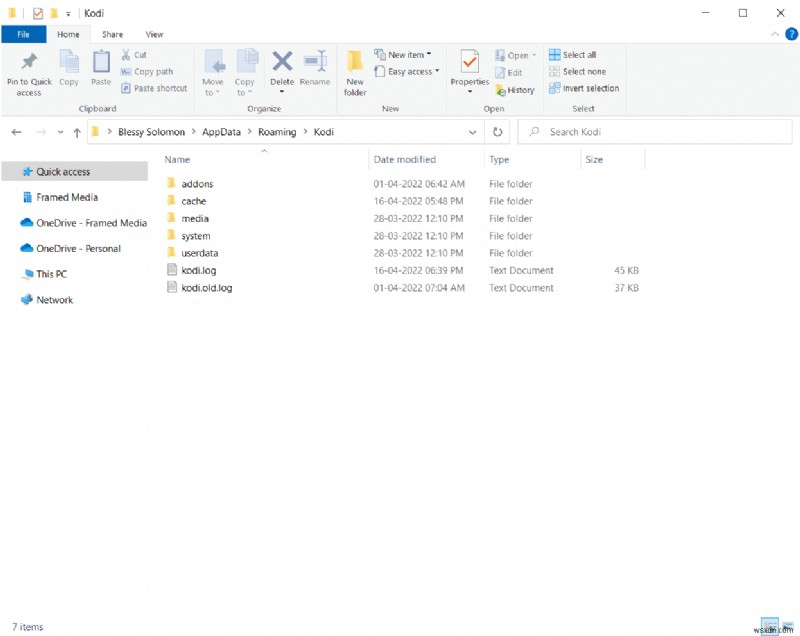Open the Move to menu
The image size is (800, 636).
point(212,73)
